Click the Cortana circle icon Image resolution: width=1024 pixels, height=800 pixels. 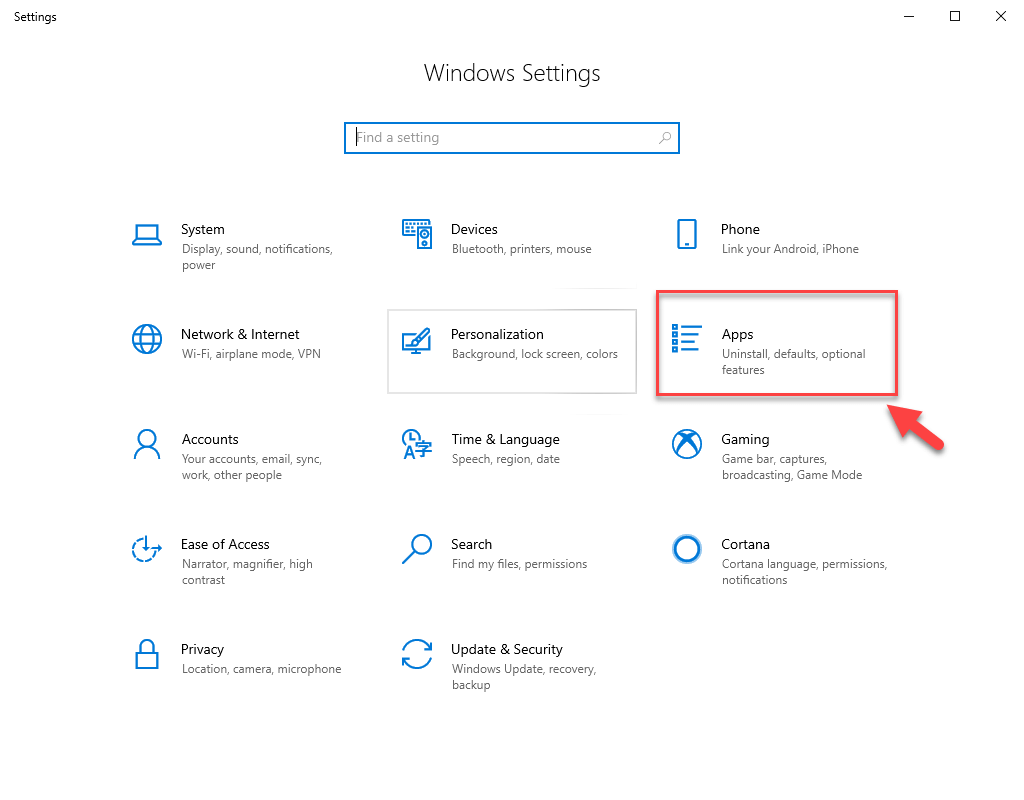[x=686, y=549]
